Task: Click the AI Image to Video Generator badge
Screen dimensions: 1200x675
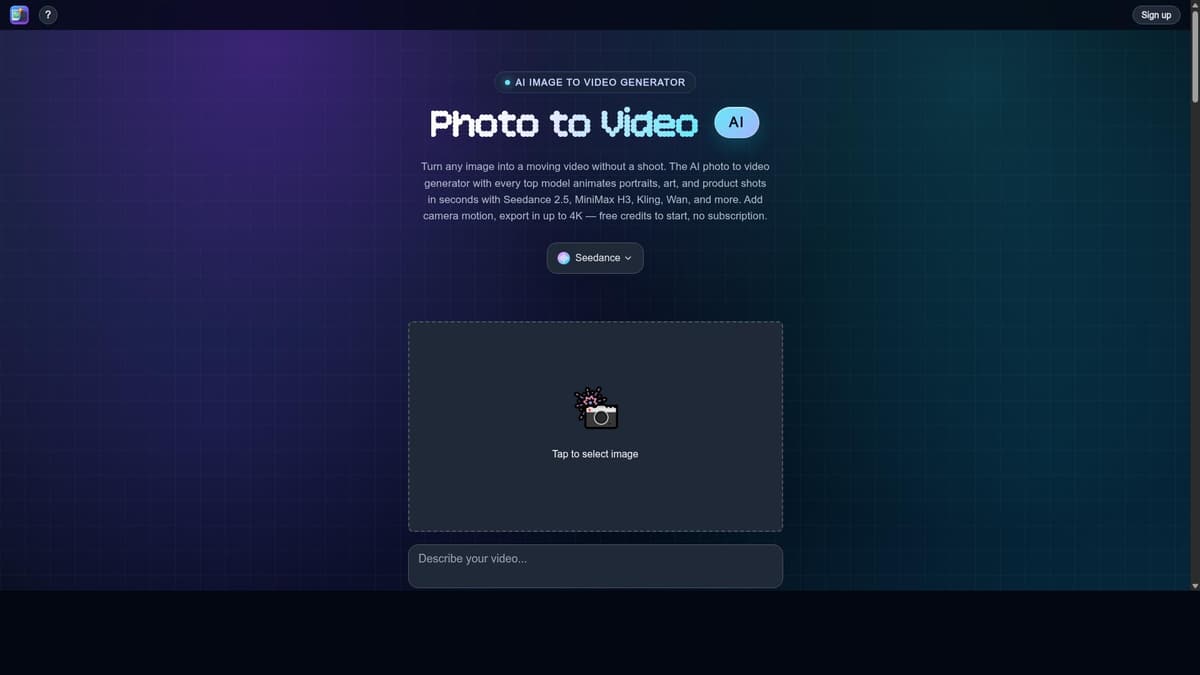Action: click(x=595, y=82)
